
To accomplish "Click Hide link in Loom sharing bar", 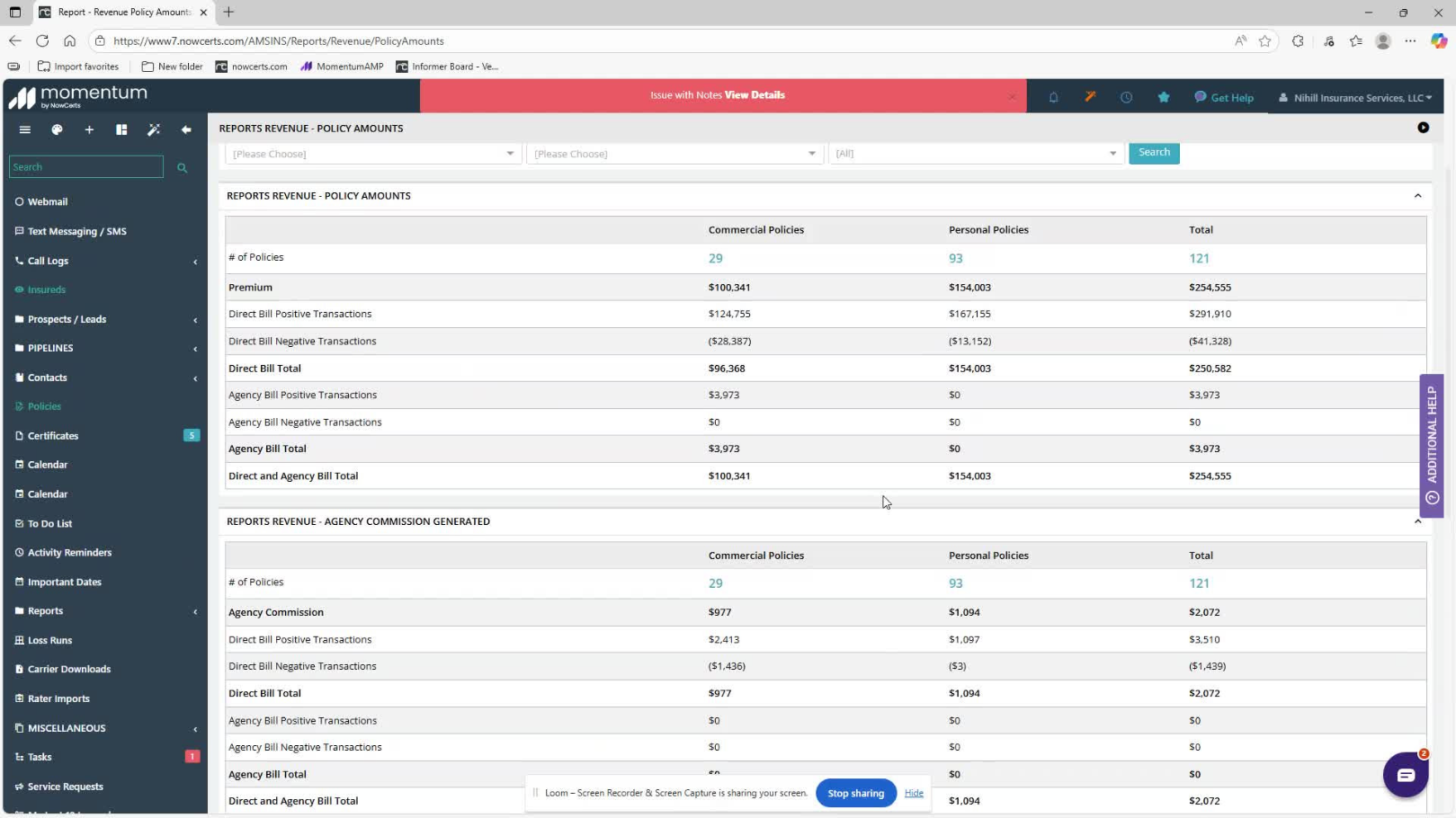I will coord(914,793).
